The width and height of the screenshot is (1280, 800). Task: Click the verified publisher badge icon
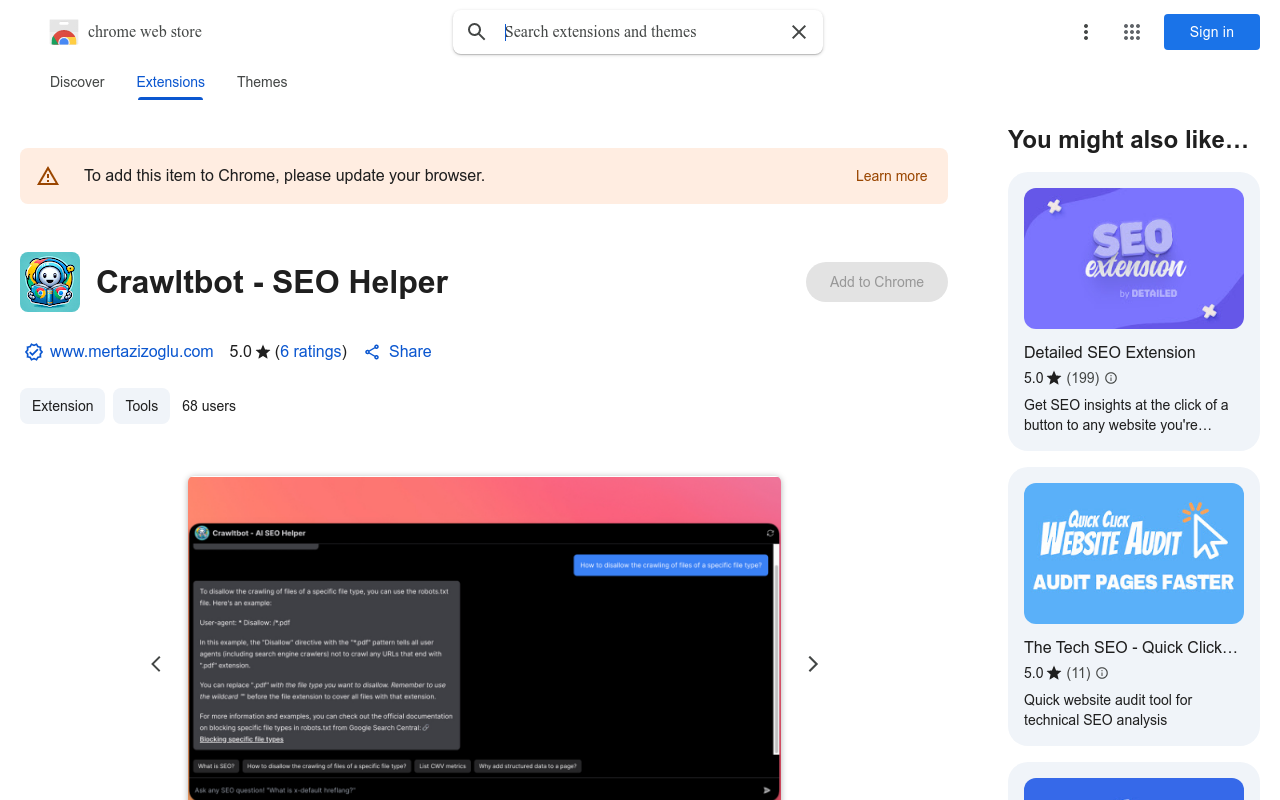[x=33, y=351]
